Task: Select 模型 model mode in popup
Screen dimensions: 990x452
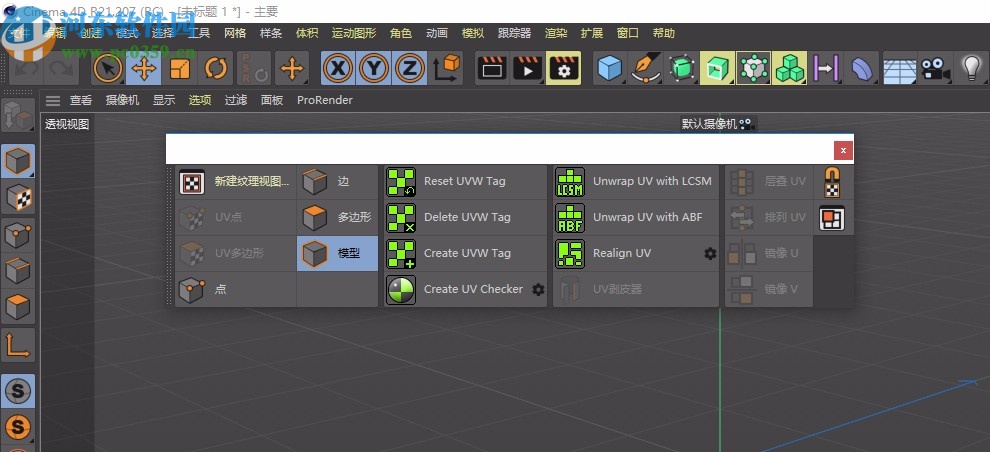Action: [x=337, y=254]
